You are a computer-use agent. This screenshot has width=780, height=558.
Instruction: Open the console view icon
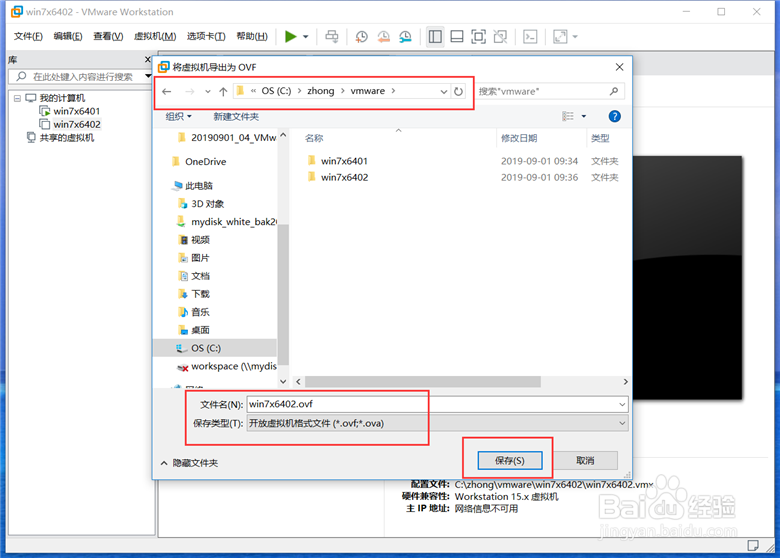(x=530, y=36)
